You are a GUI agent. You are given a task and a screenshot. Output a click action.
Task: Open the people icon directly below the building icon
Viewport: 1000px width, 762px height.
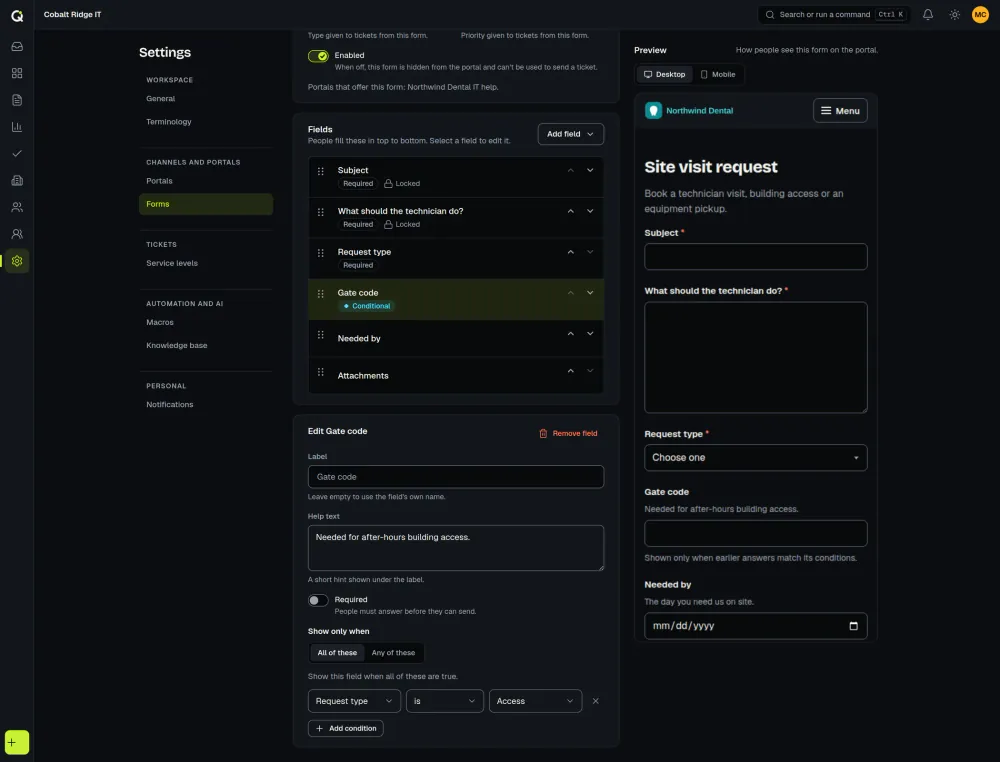[x=17, y=207]
